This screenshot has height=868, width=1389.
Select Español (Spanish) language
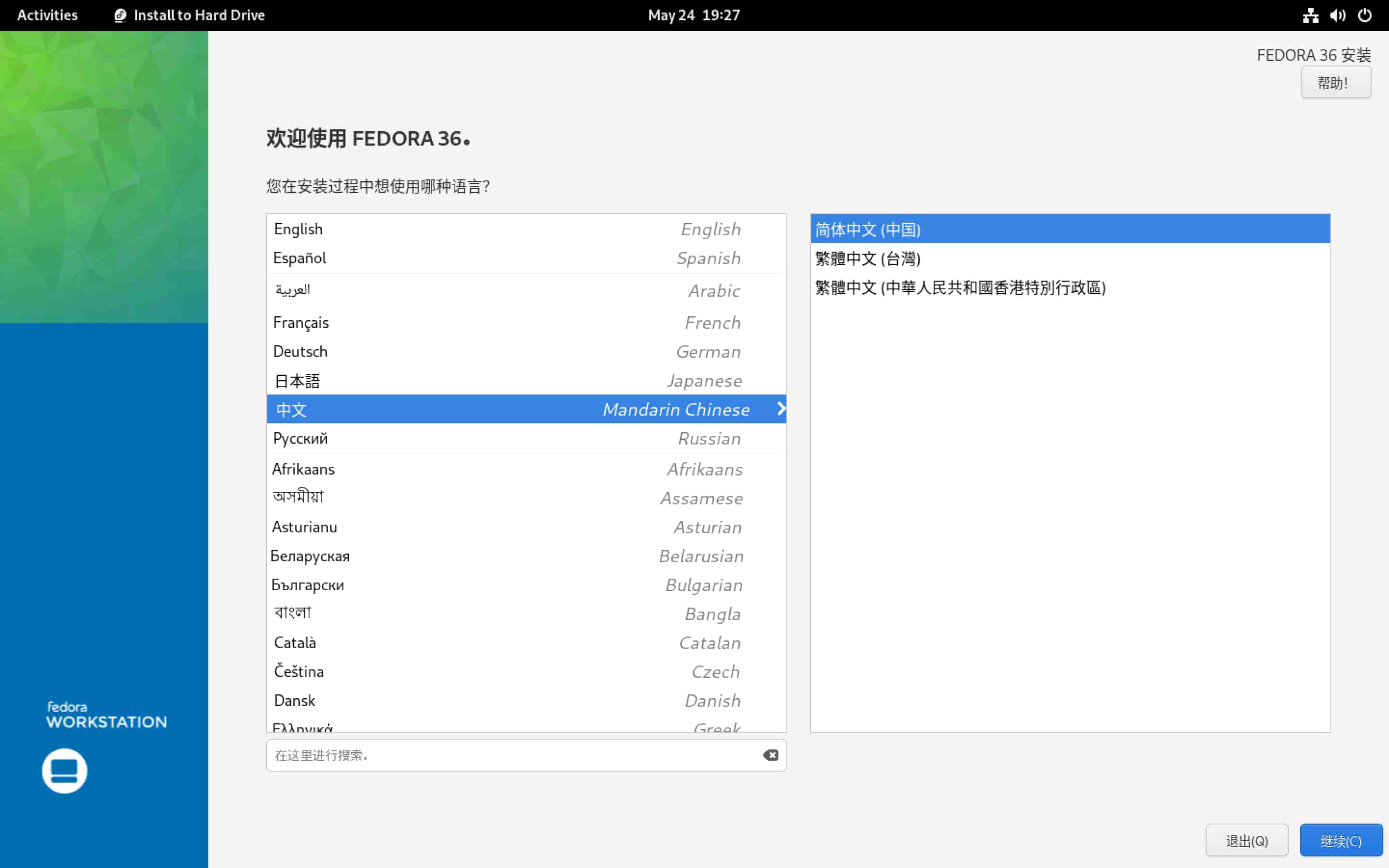tap(526, 258)
